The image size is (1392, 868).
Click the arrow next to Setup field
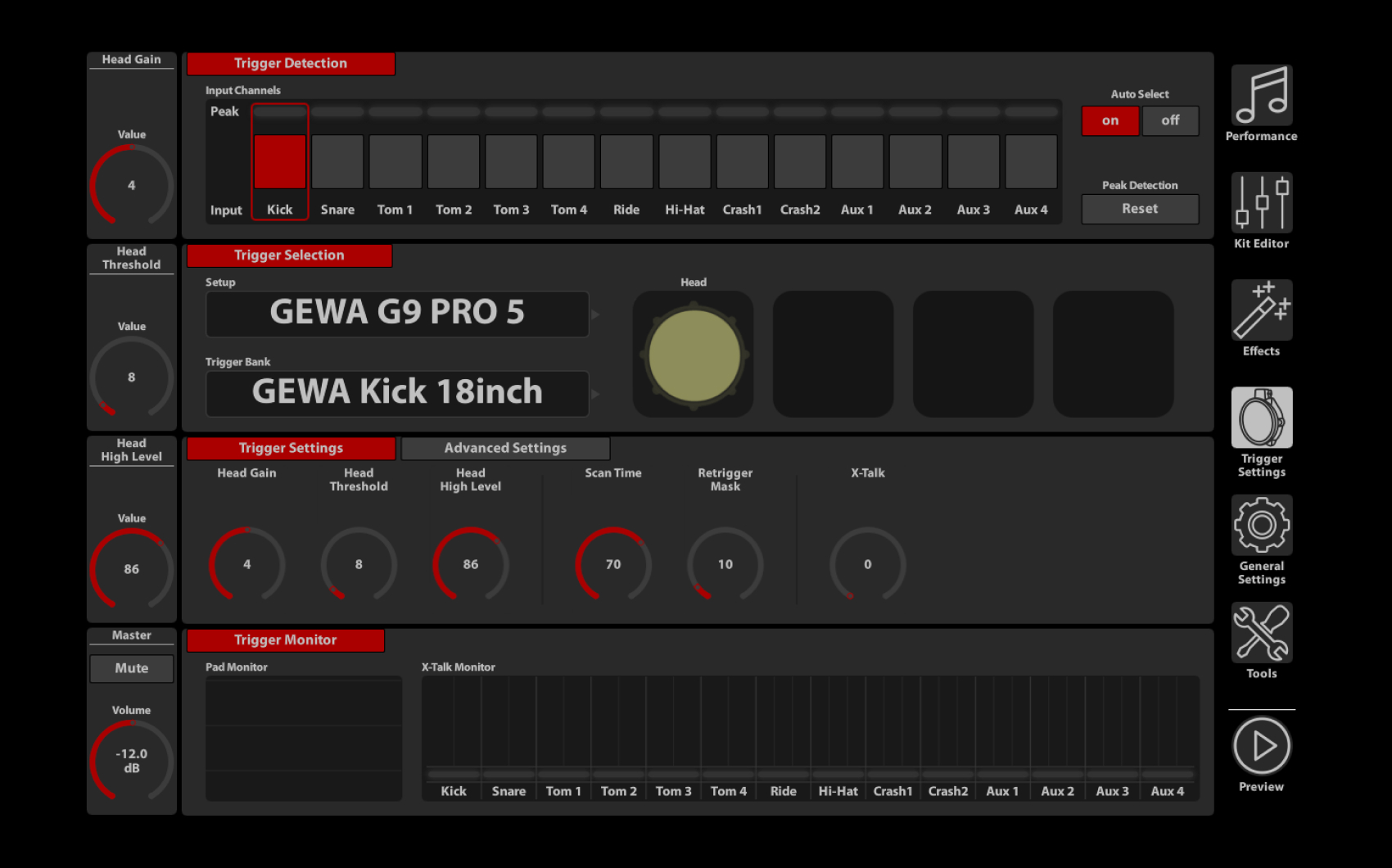[595, 314]
